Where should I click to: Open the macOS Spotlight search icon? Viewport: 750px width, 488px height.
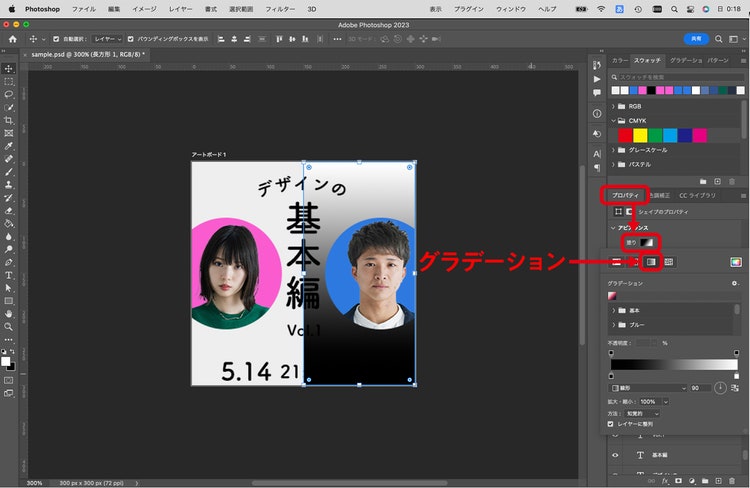[x=674, y=9]
